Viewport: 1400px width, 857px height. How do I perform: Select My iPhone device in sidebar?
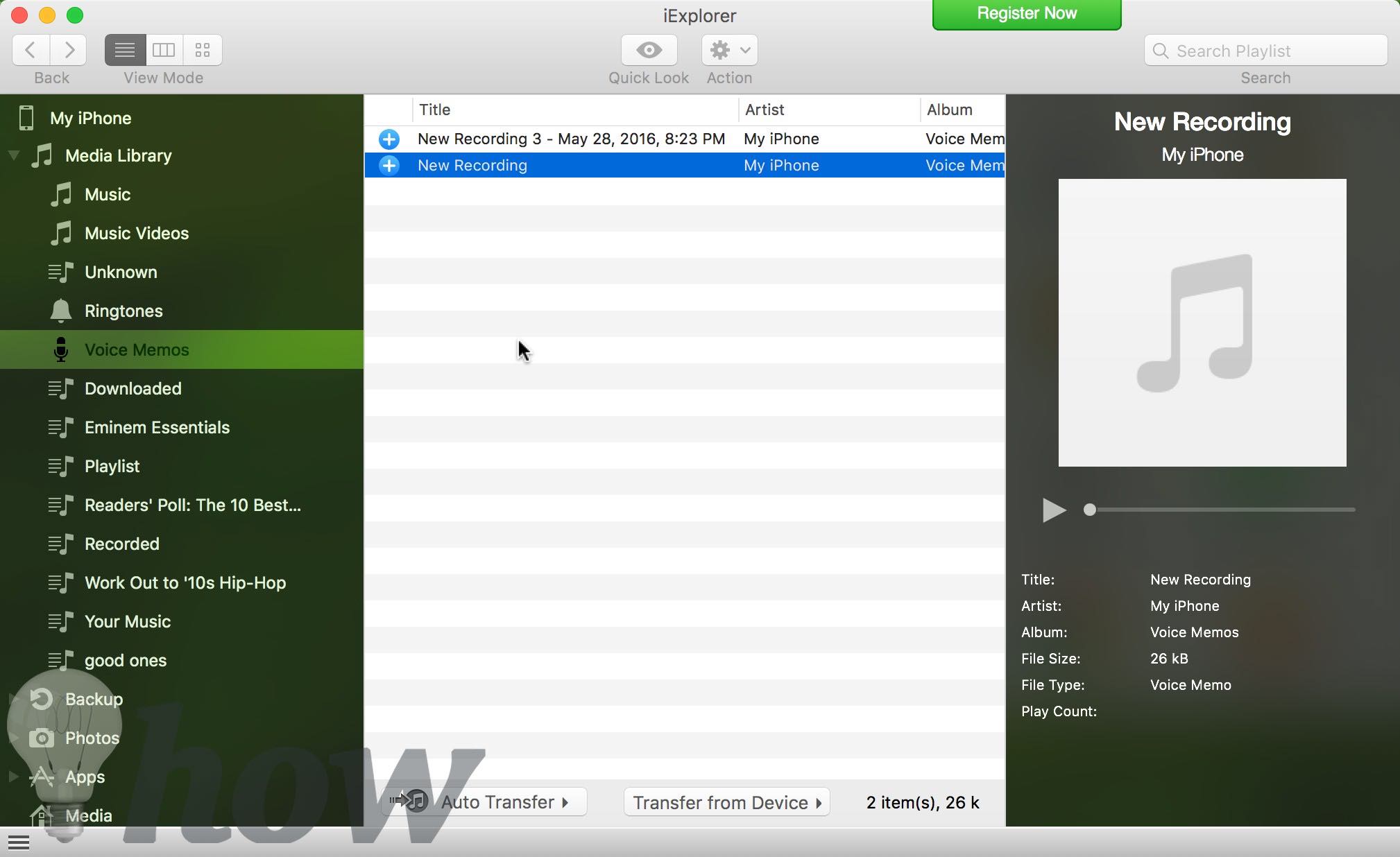[90, 118]
